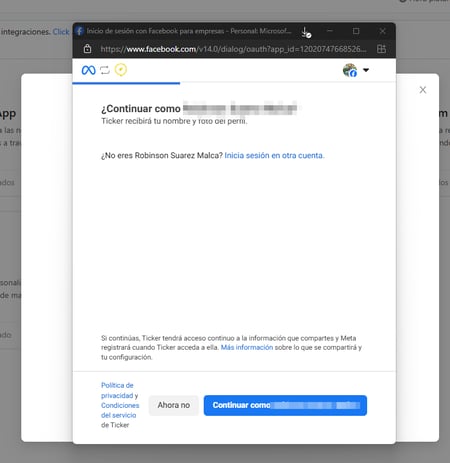Click the yellow Ticker app icon
The height and width of the screenshot is (463, 450).
tap(121, 70)
